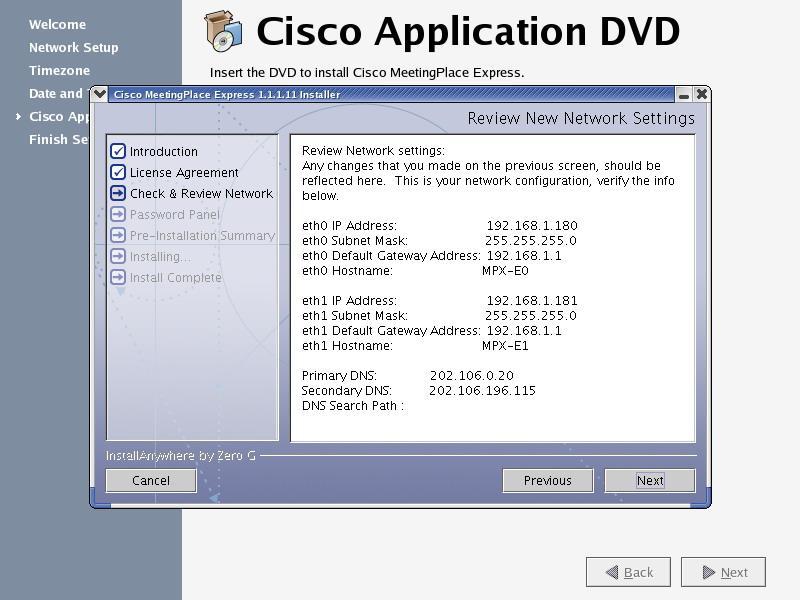Click InstallAnywhere by Zero G text
The height and width of the screenshot is (600, 800).
181,456
